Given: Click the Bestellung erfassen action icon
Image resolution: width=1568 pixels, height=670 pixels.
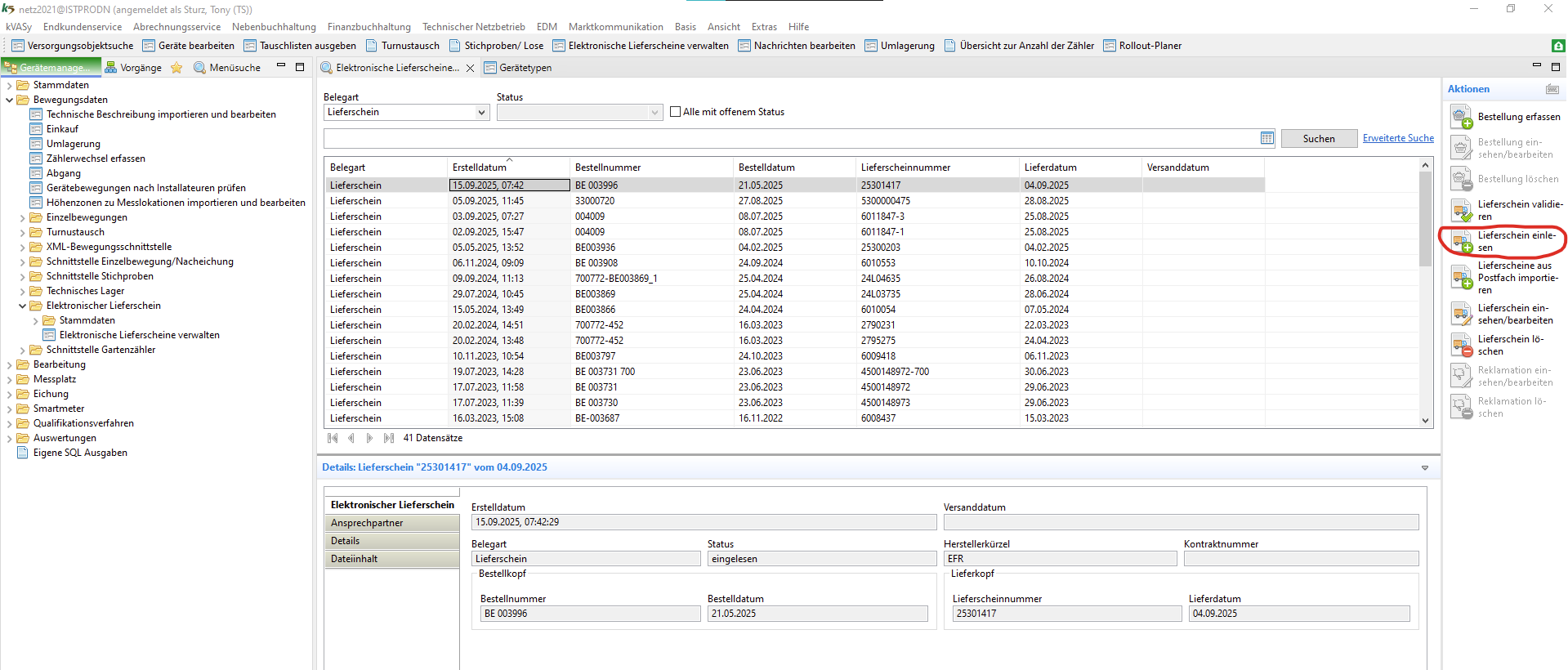Looking at the screenshot, I should pyautogui.click(x=1461, y=118).
